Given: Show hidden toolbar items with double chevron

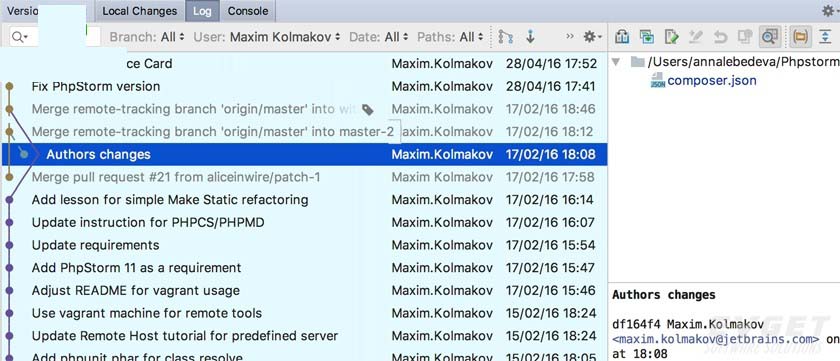Looking at the screenshot, I should pos(569,36).
